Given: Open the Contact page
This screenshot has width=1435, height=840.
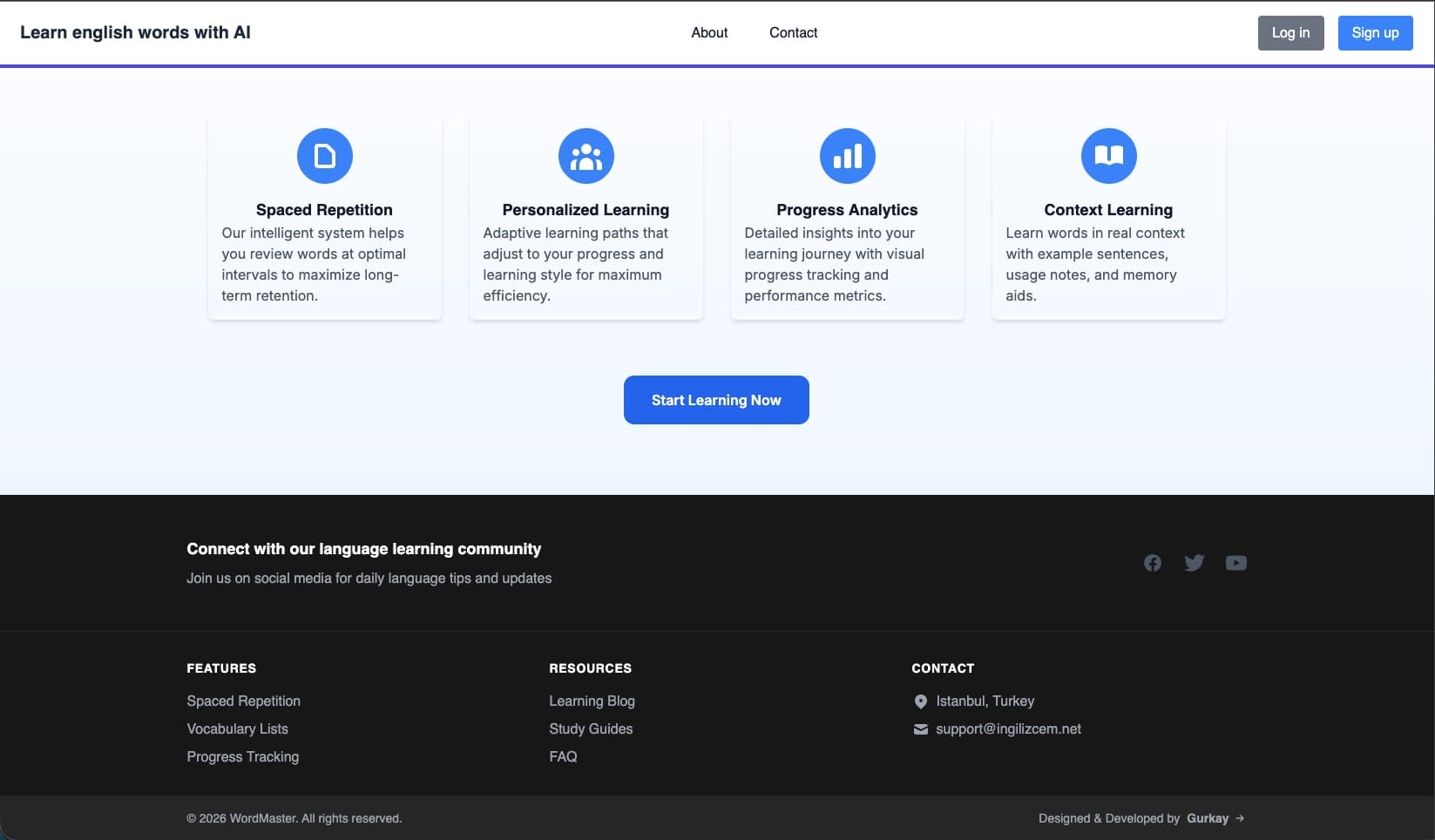Looking at the screenshot, I should coord(793,32).
